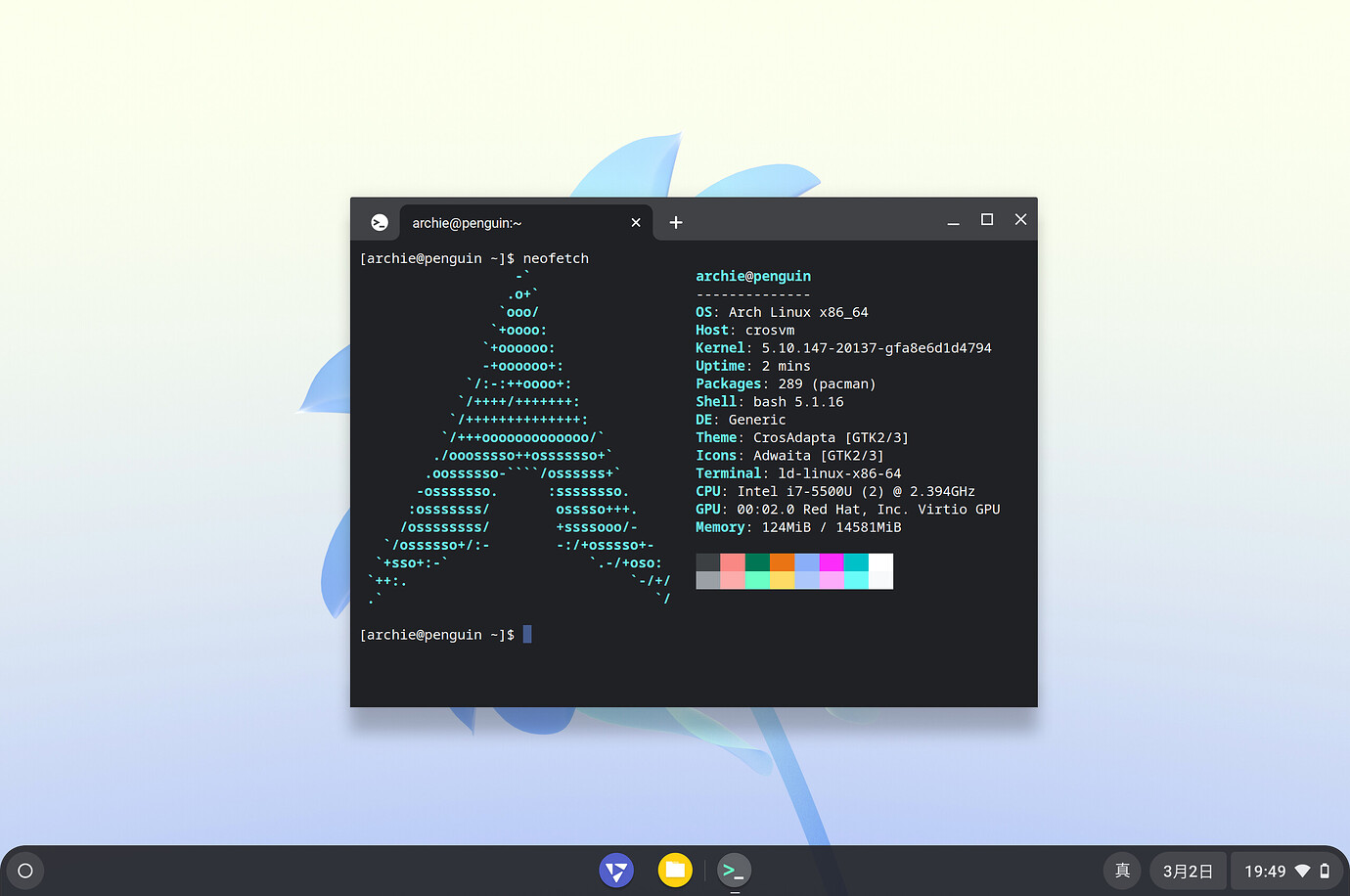Launch the Vivaldi browser from the shelf
Viewport: 1350px width, 896px height.
click(x=616, y=871)
